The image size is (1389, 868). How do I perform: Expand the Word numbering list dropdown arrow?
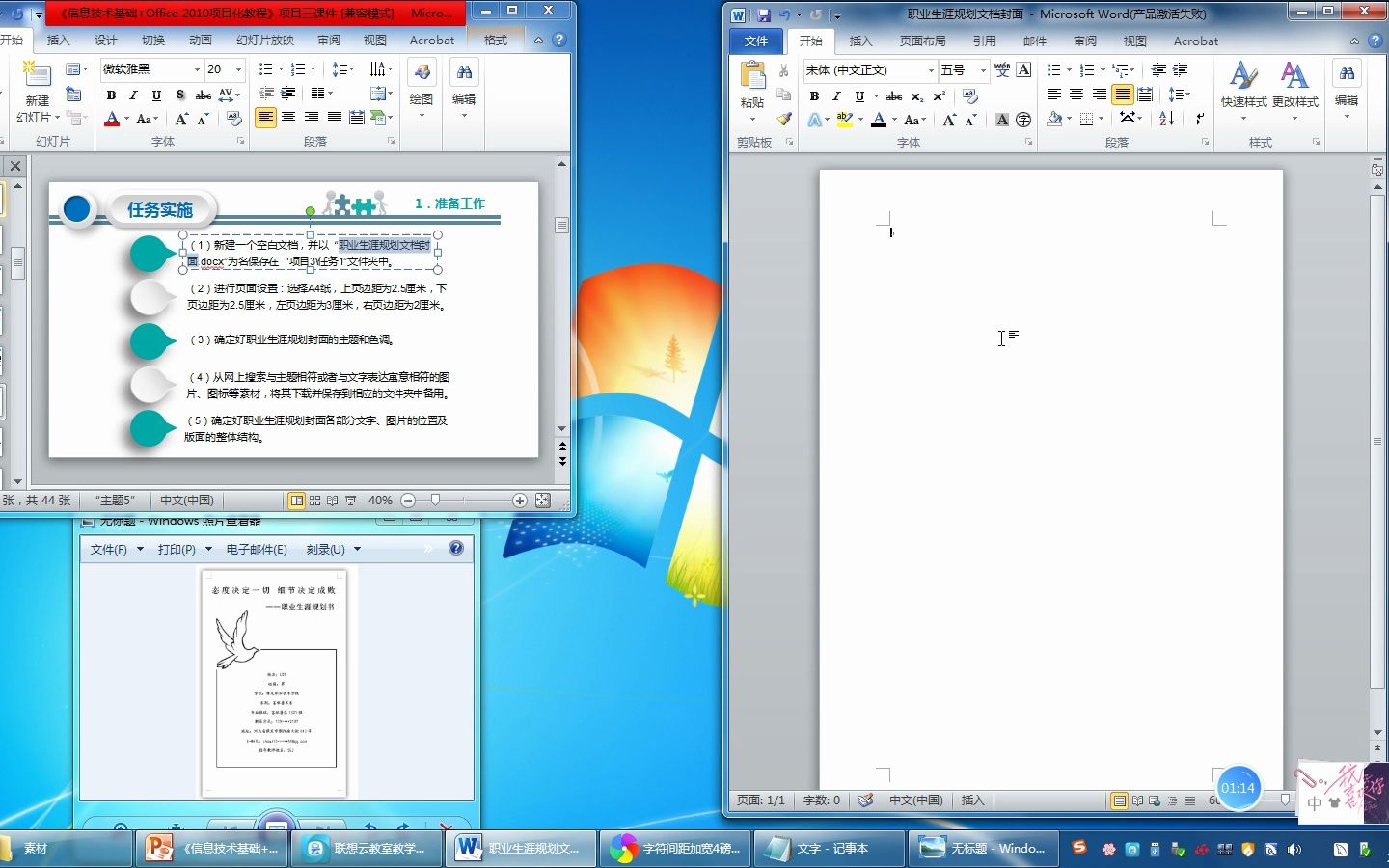click(1103, 69)
